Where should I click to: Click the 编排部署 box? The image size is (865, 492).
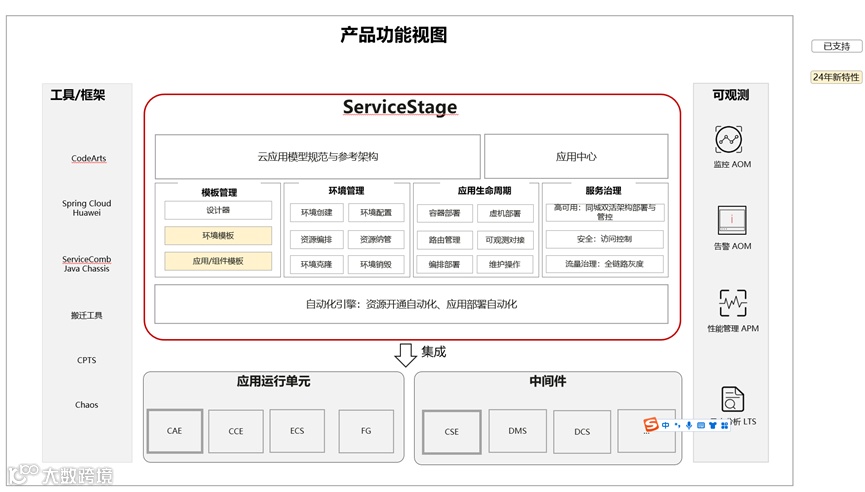[x=445, y=264]
